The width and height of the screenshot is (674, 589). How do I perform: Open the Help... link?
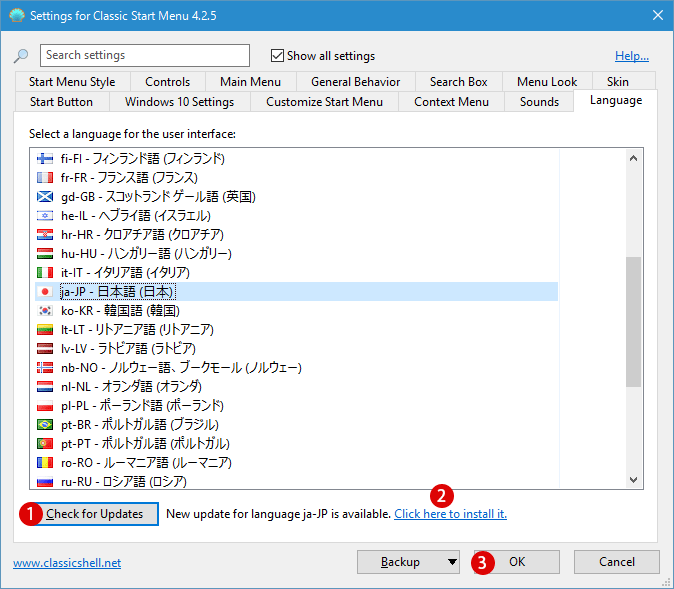tap(632, 56)
